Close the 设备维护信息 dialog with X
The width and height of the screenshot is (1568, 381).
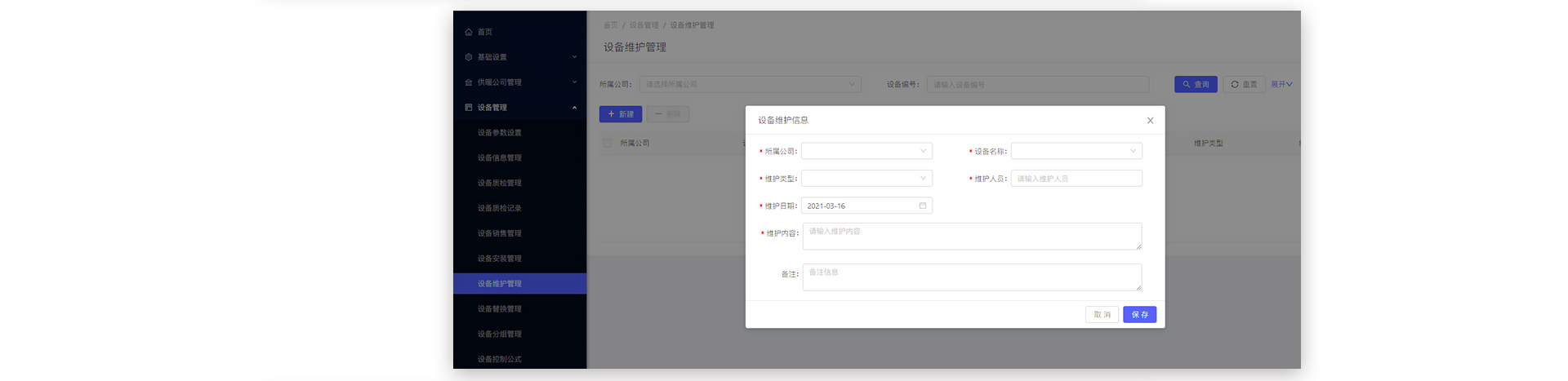(x=1150, y=121)
